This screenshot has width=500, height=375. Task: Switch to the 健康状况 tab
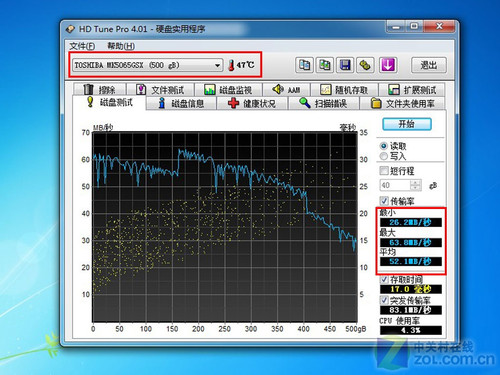(252, 103)
